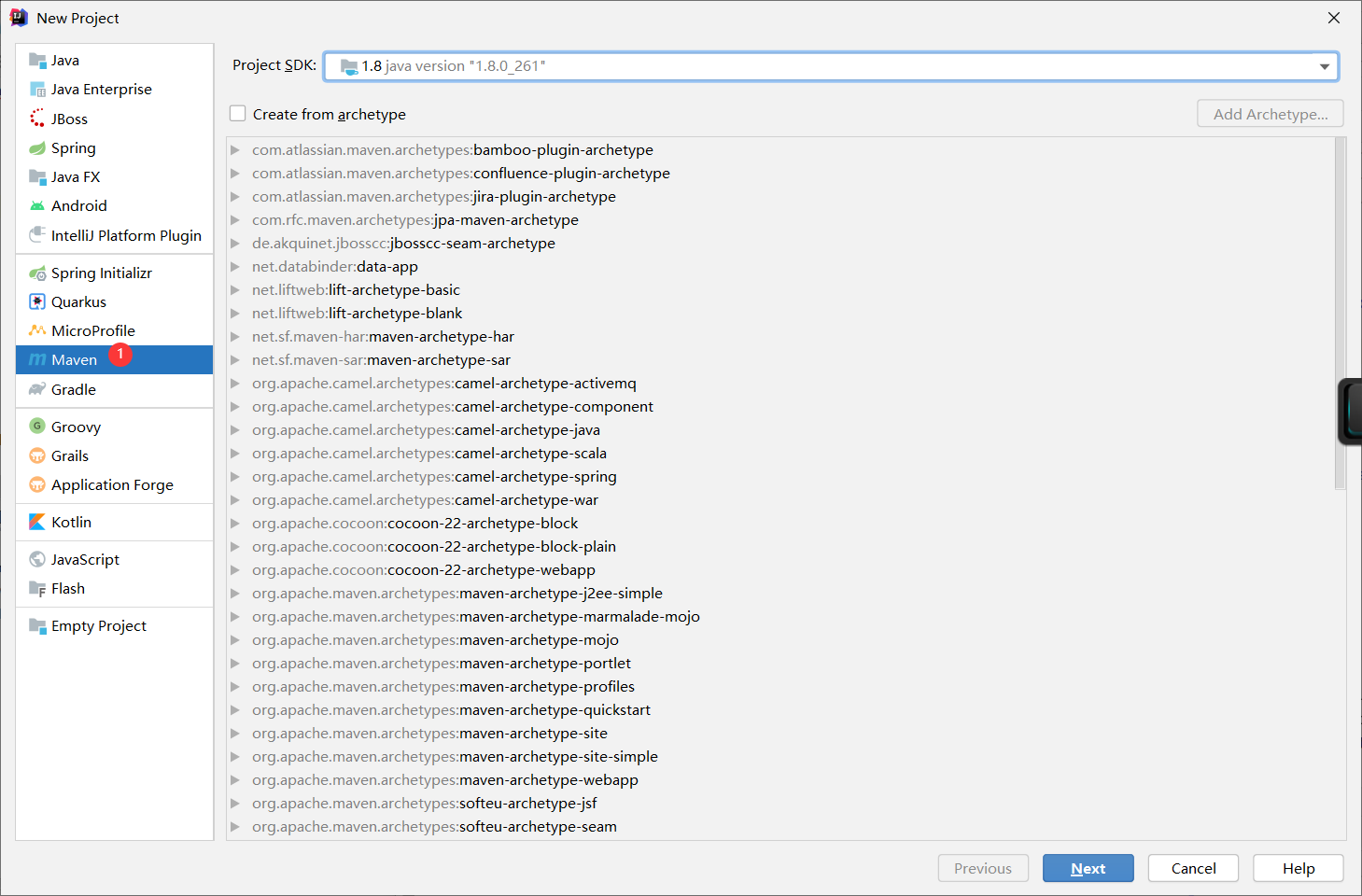Select jira-plugin-archetype row text
Screen dimensions: 1362x896
pyautogui.click(x=434, y=197)
